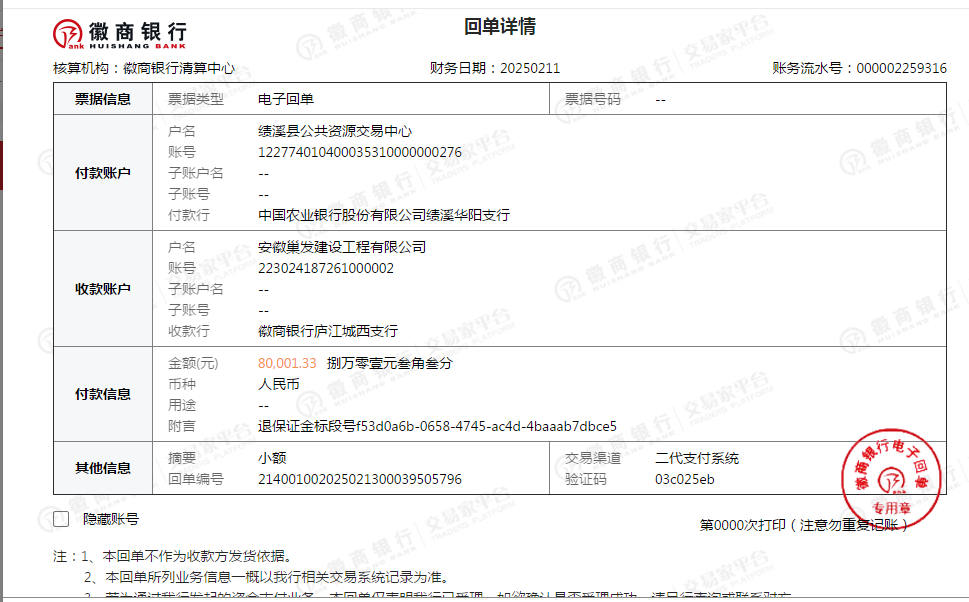Toggle the 隐藏账号 checkbox
969x602 pixels.
click(x=61, y=519)
